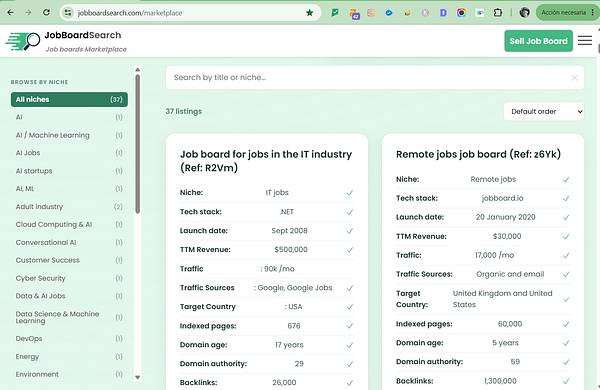This screenshot has width=600, height=390.
Task: Choose the Energy niche
Action: click(69, 356)
